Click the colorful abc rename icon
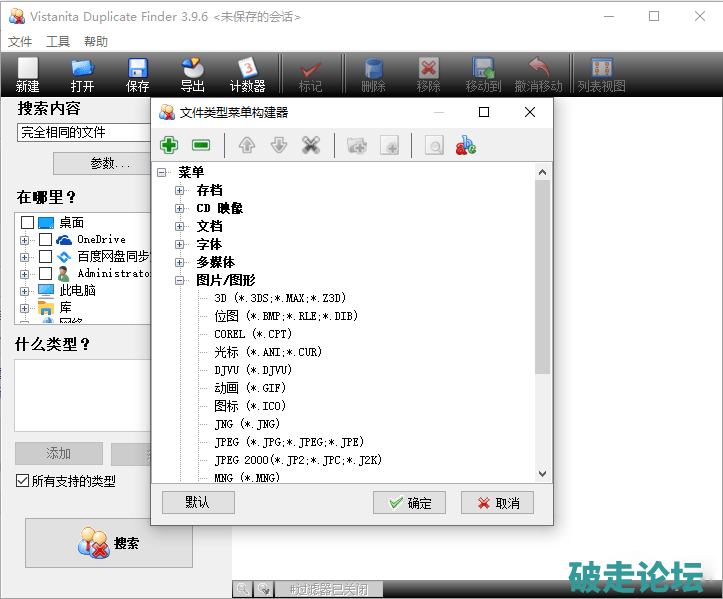This screenshot has width=723, height=599. [465, 145]
